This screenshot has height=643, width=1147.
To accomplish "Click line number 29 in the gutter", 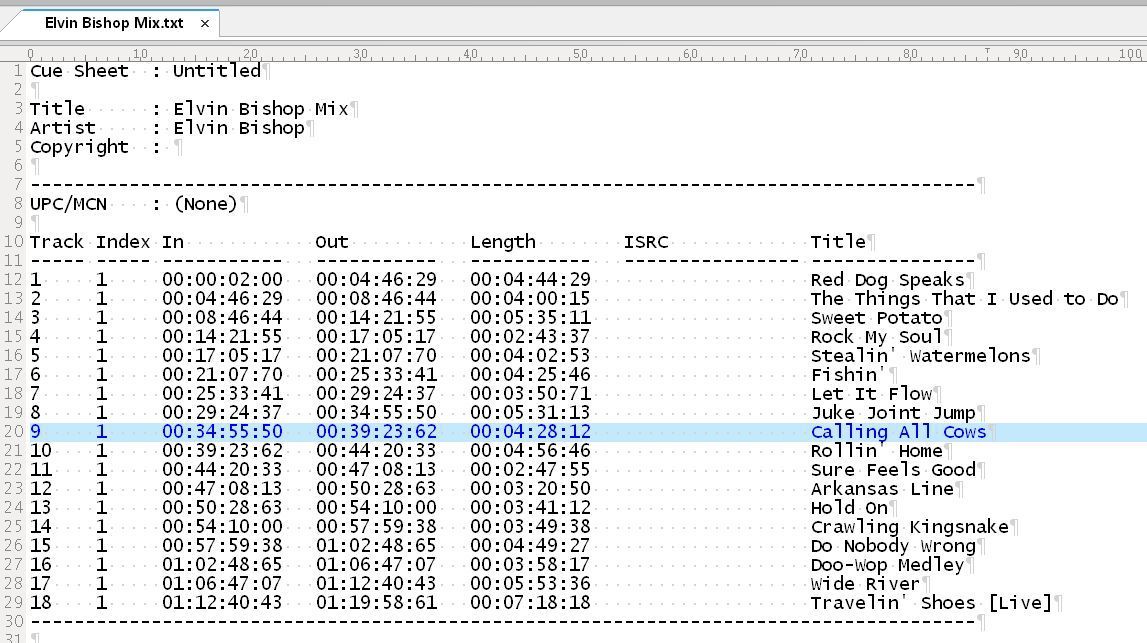I will coord(14,603).
